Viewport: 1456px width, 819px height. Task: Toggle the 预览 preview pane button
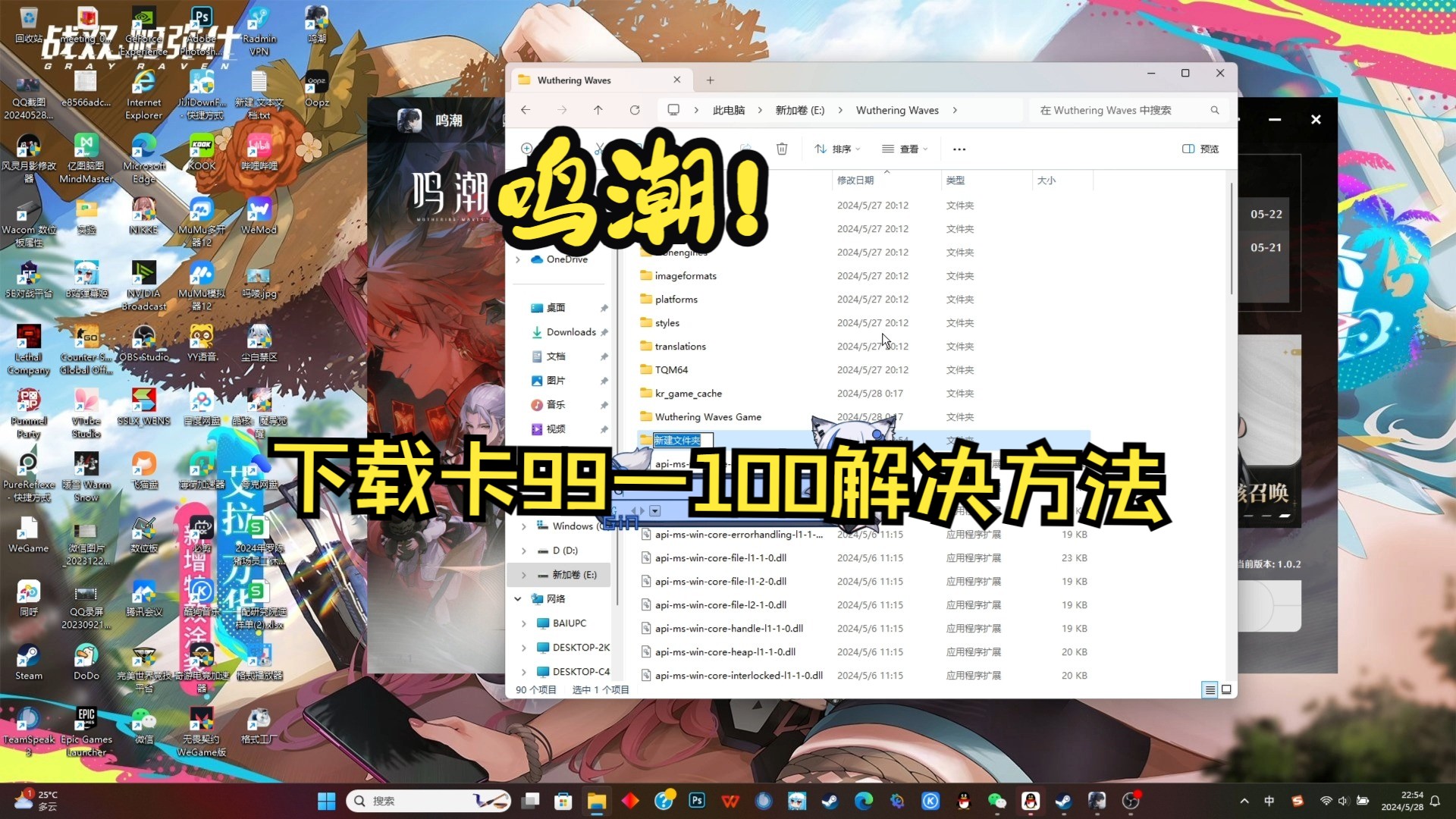click(x=1200, y=149)
